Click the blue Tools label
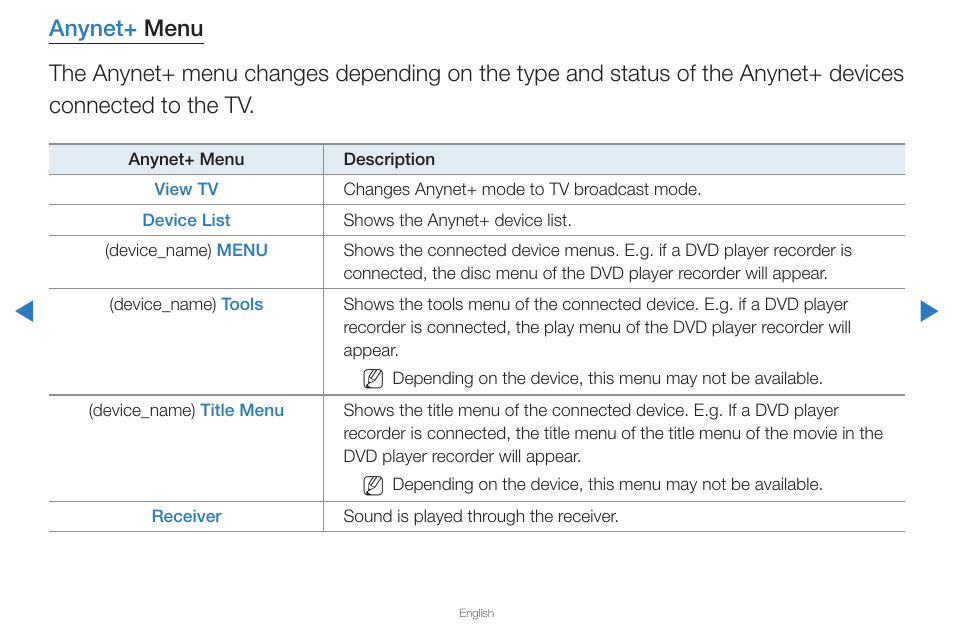954x624 pixels. tap(242, 304)
